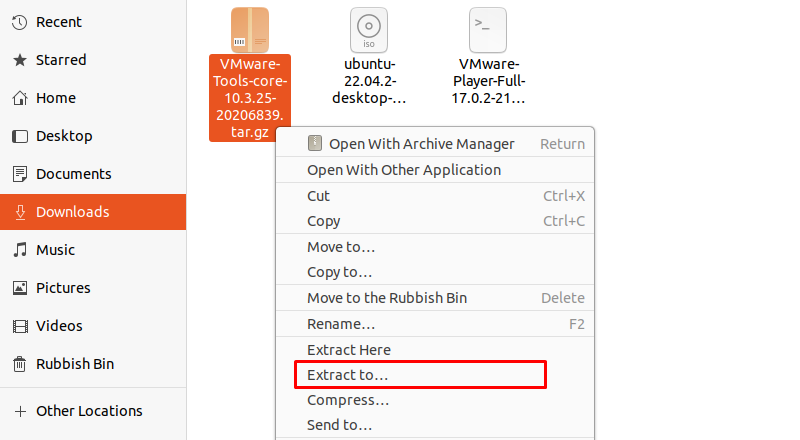This screenshot has width=800, height=440.
Task: Choose Rename… from context menu
Action: click(x=435, y=324)
